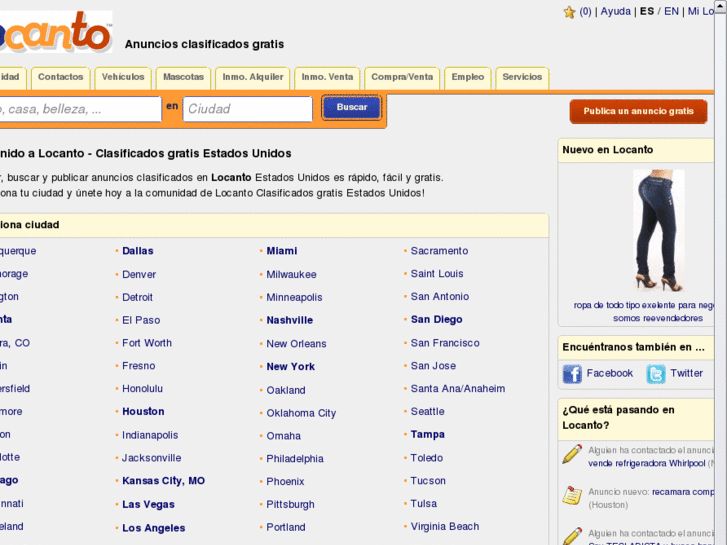Switch language to EN

click(x=671, y=12)
